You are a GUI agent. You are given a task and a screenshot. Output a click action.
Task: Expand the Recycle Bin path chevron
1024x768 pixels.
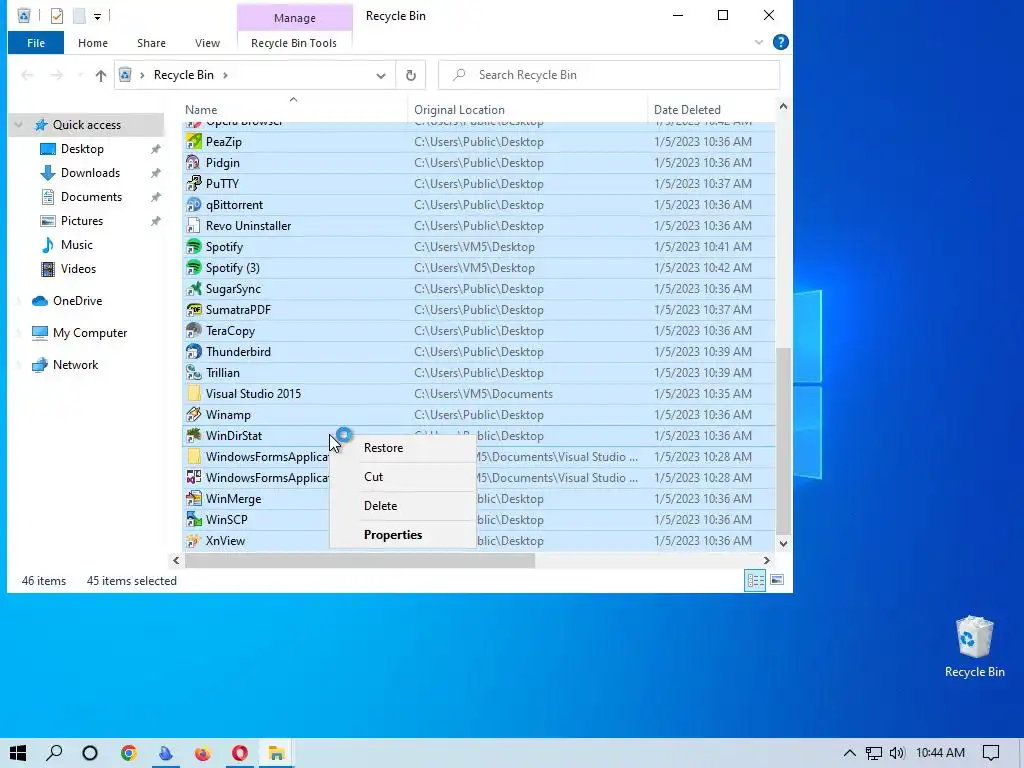click(225, 75)
